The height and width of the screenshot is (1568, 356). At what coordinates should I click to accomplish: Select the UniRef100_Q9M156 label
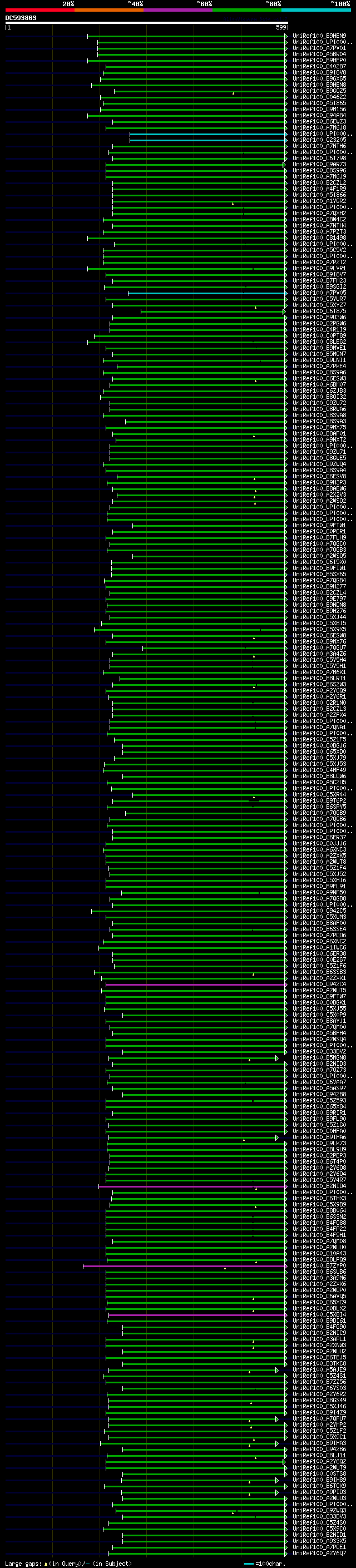point(319,110)
